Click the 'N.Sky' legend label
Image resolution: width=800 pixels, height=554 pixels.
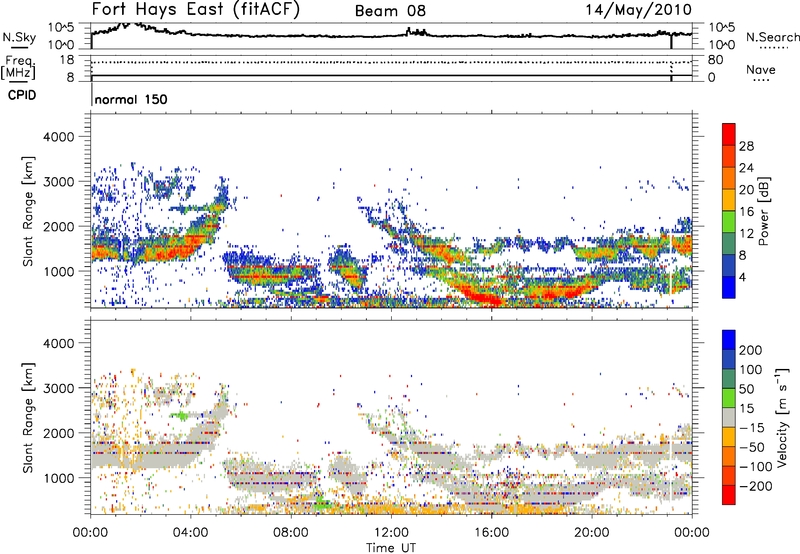19,37
